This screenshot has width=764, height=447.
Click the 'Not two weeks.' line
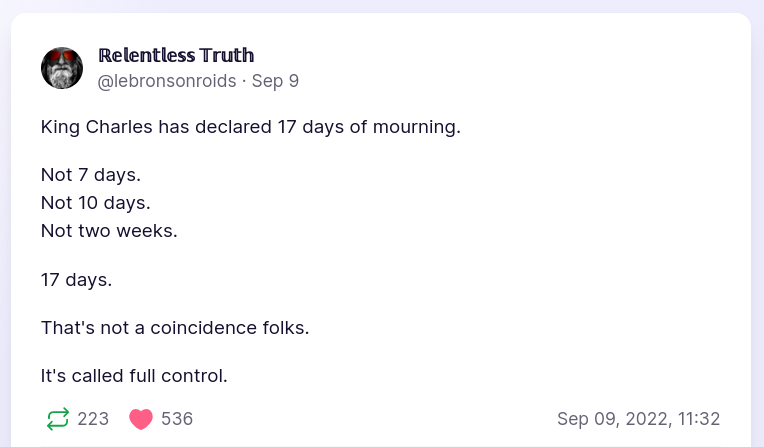coord(109,231)
